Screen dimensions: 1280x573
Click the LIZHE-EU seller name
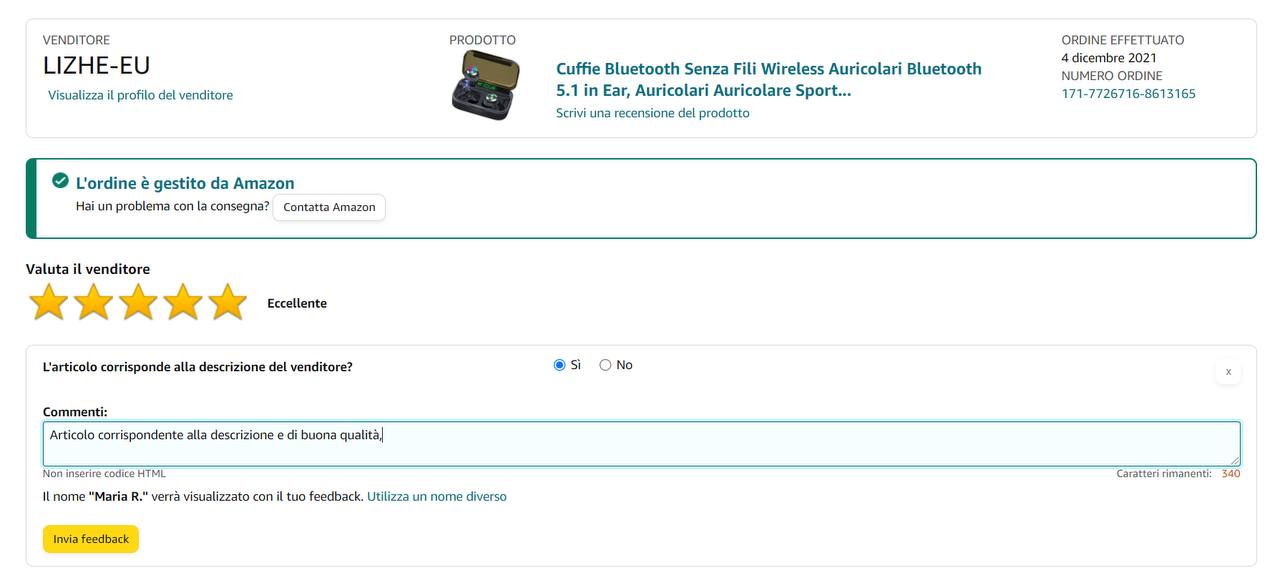pyautogui.click(x=96, y=66)
